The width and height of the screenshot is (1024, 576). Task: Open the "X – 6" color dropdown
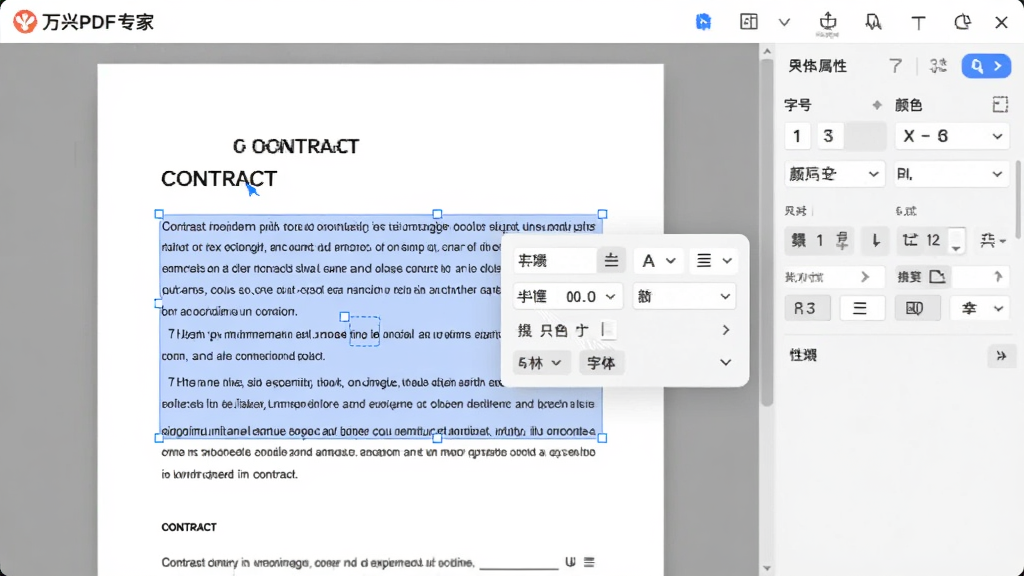coord(952,136)
